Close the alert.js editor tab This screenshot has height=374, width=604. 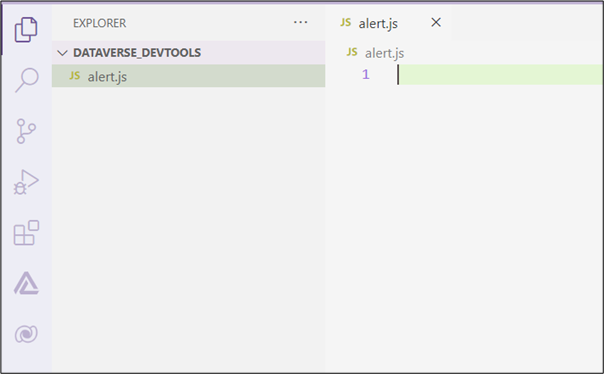(436, 22)
